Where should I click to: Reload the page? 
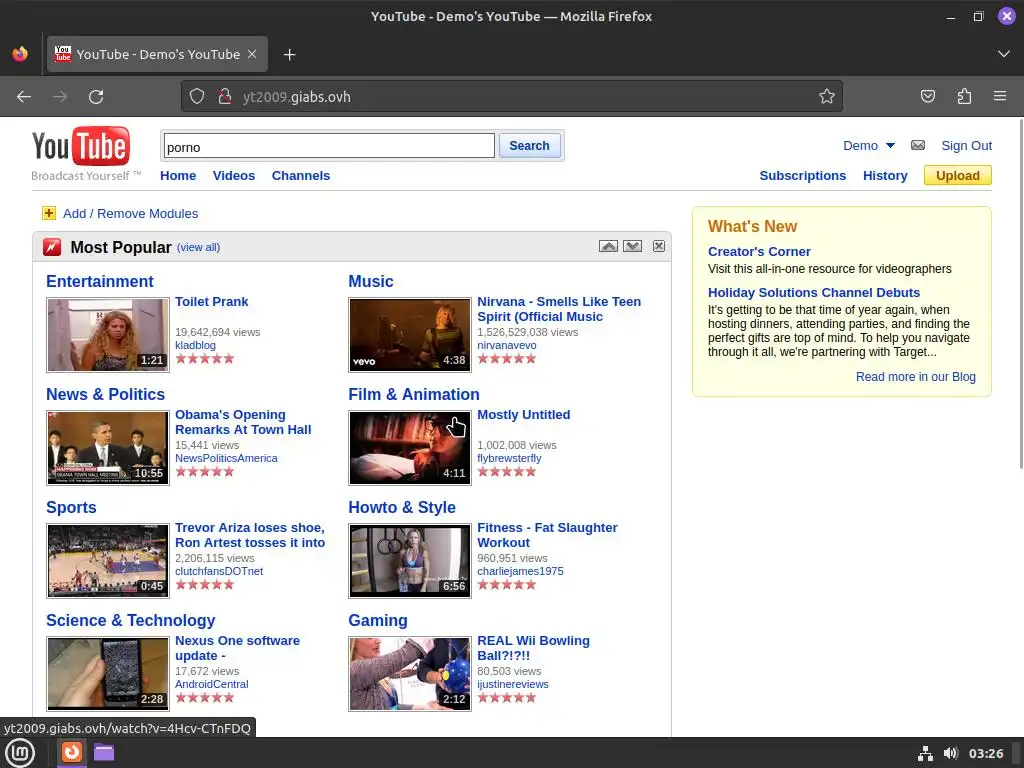[x=96, y=97]
